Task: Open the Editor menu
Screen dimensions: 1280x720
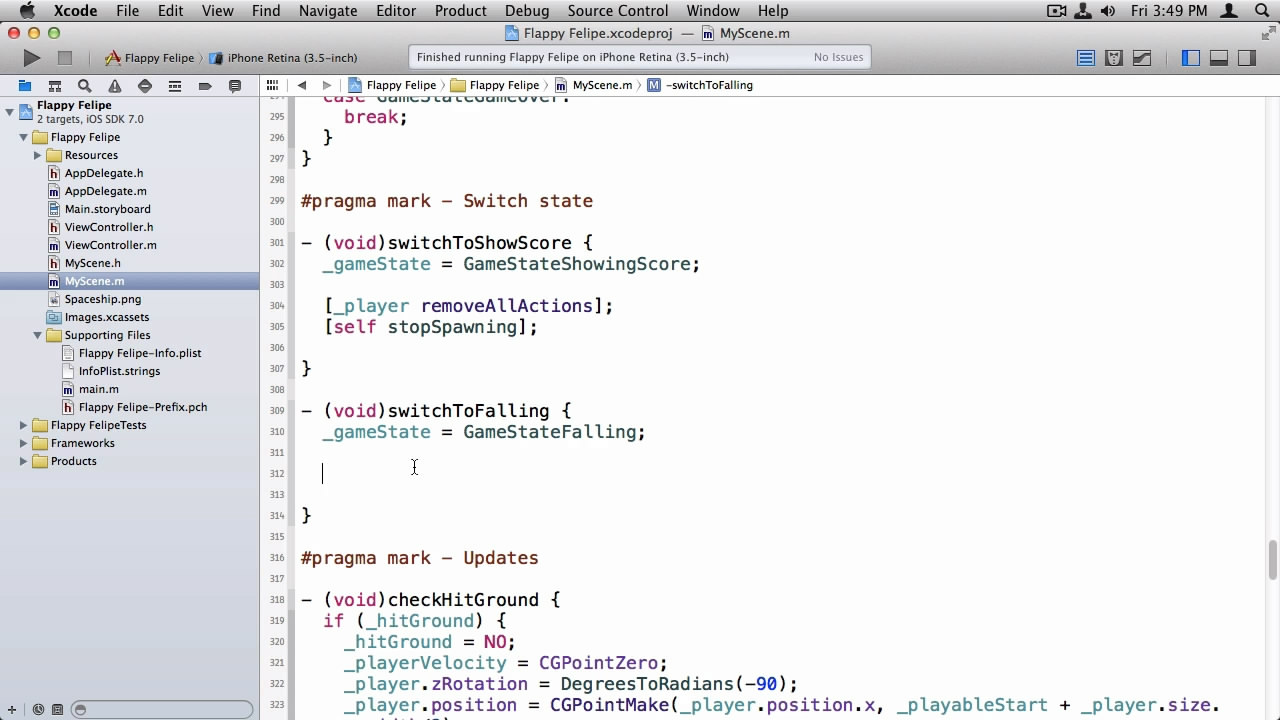Action: click(x=396, y=11)
